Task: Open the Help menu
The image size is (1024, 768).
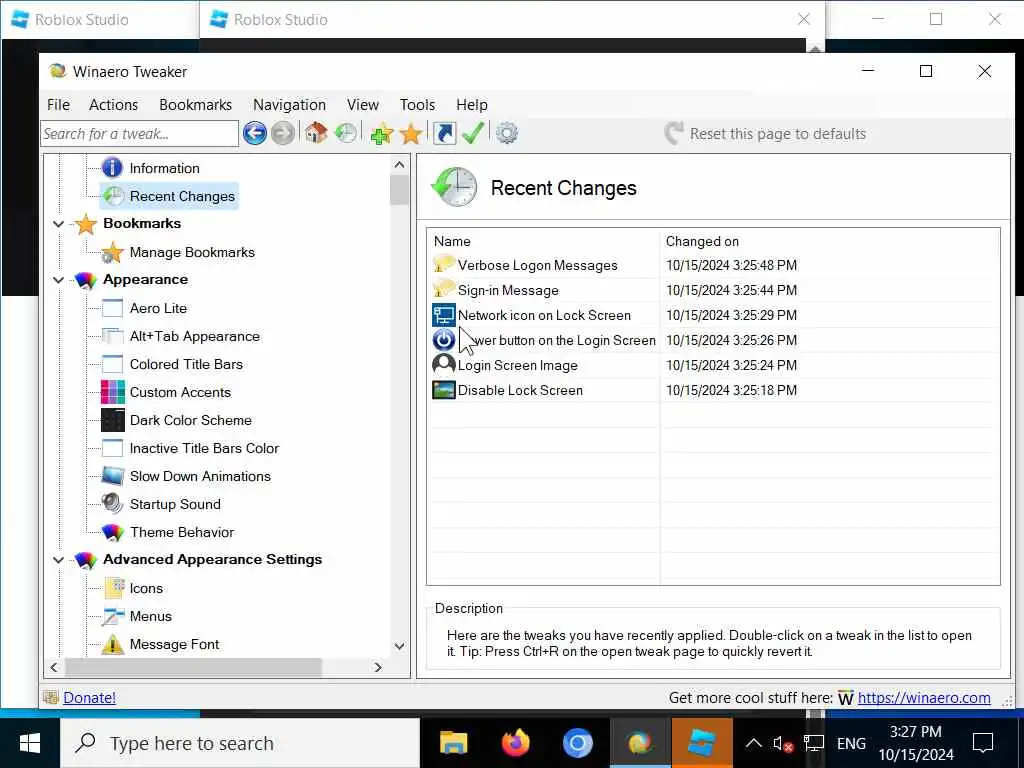Action: [x=472, y=104]
